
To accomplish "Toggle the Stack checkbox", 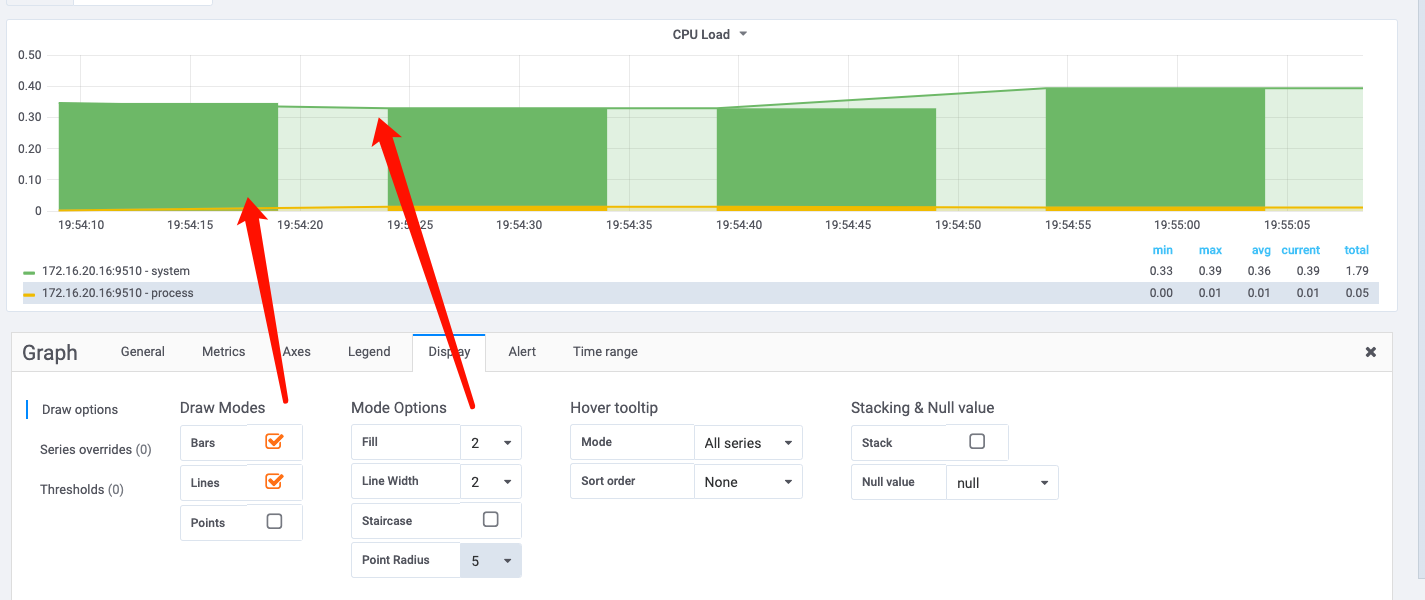I will pos(977,441).
